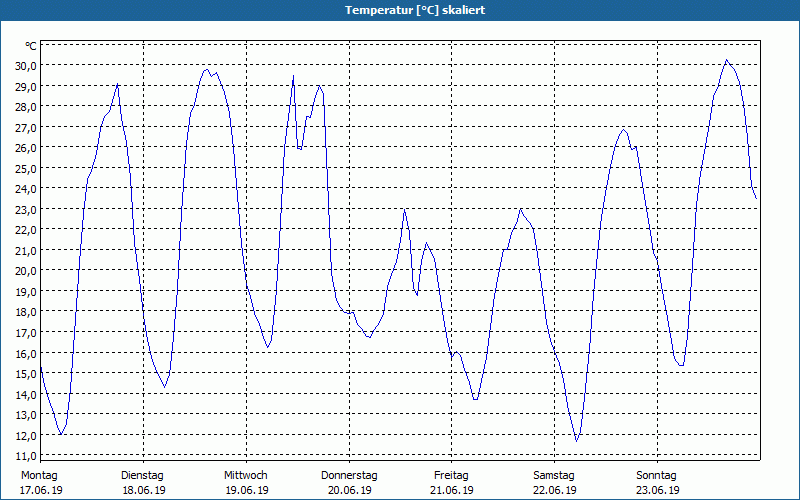Viewport: 800px width, 500px height.
Task: Click the 23.06.19 date label
Action: 658,490
